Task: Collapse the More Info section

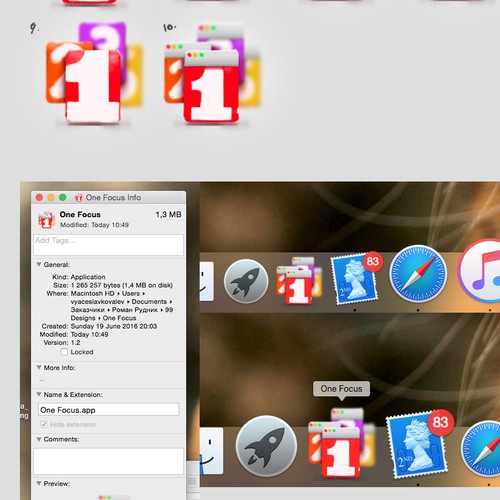Action: tap(39, 367)
